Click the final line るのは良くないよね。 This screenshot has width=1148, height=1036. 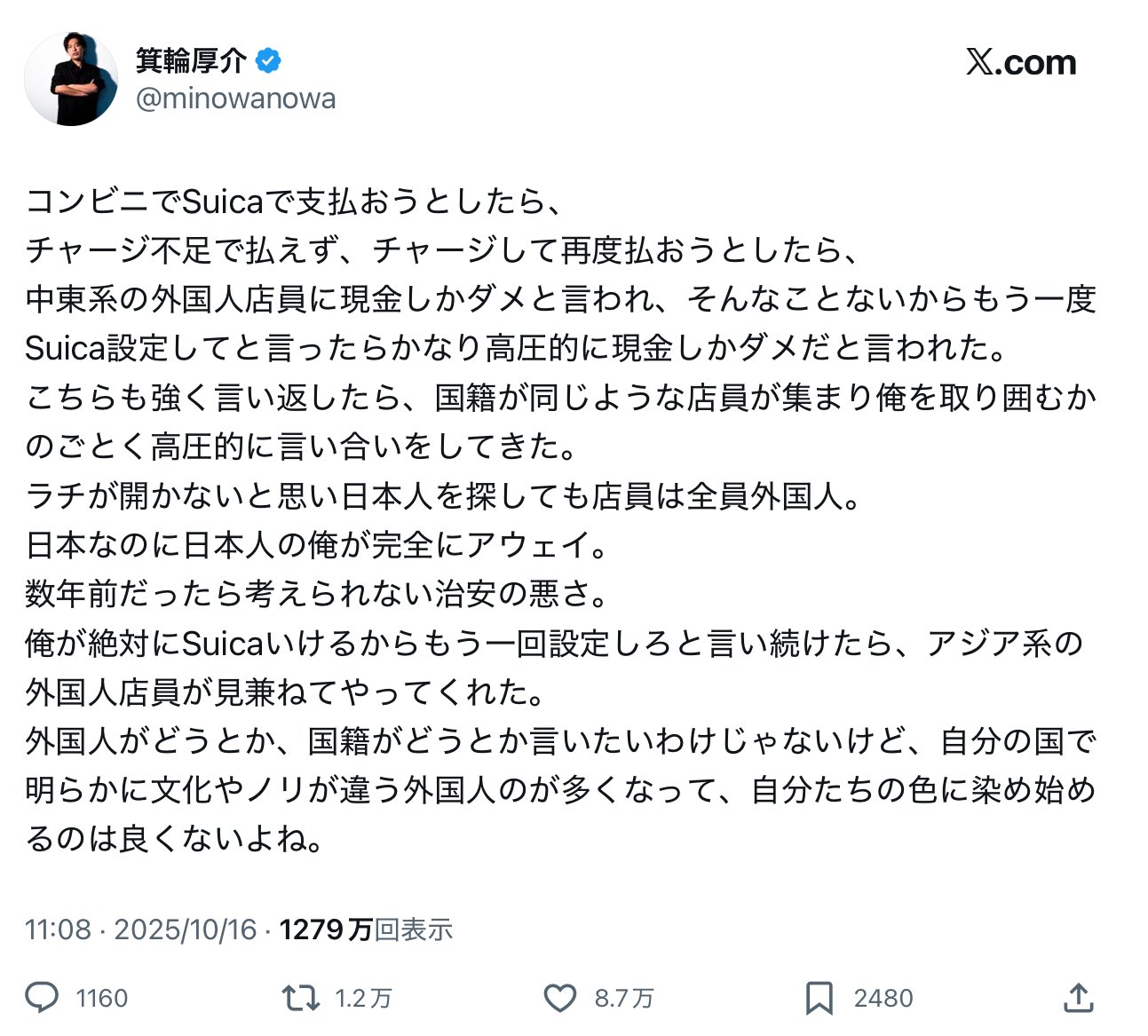pos(175,838)
